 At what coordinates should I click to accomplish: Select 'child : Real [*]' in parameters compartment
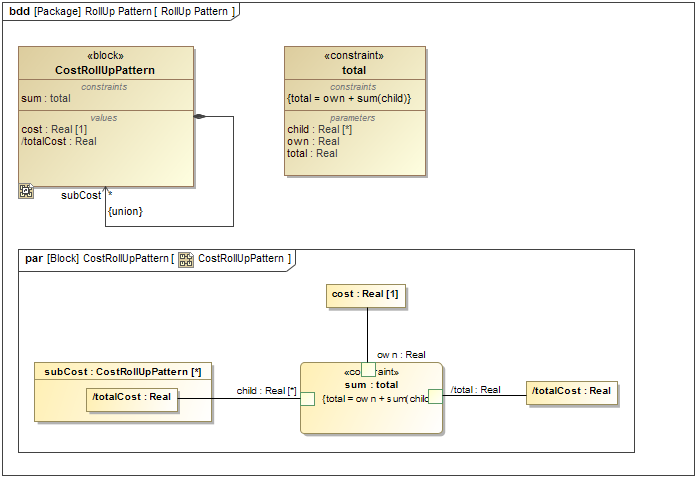[318, 130]
